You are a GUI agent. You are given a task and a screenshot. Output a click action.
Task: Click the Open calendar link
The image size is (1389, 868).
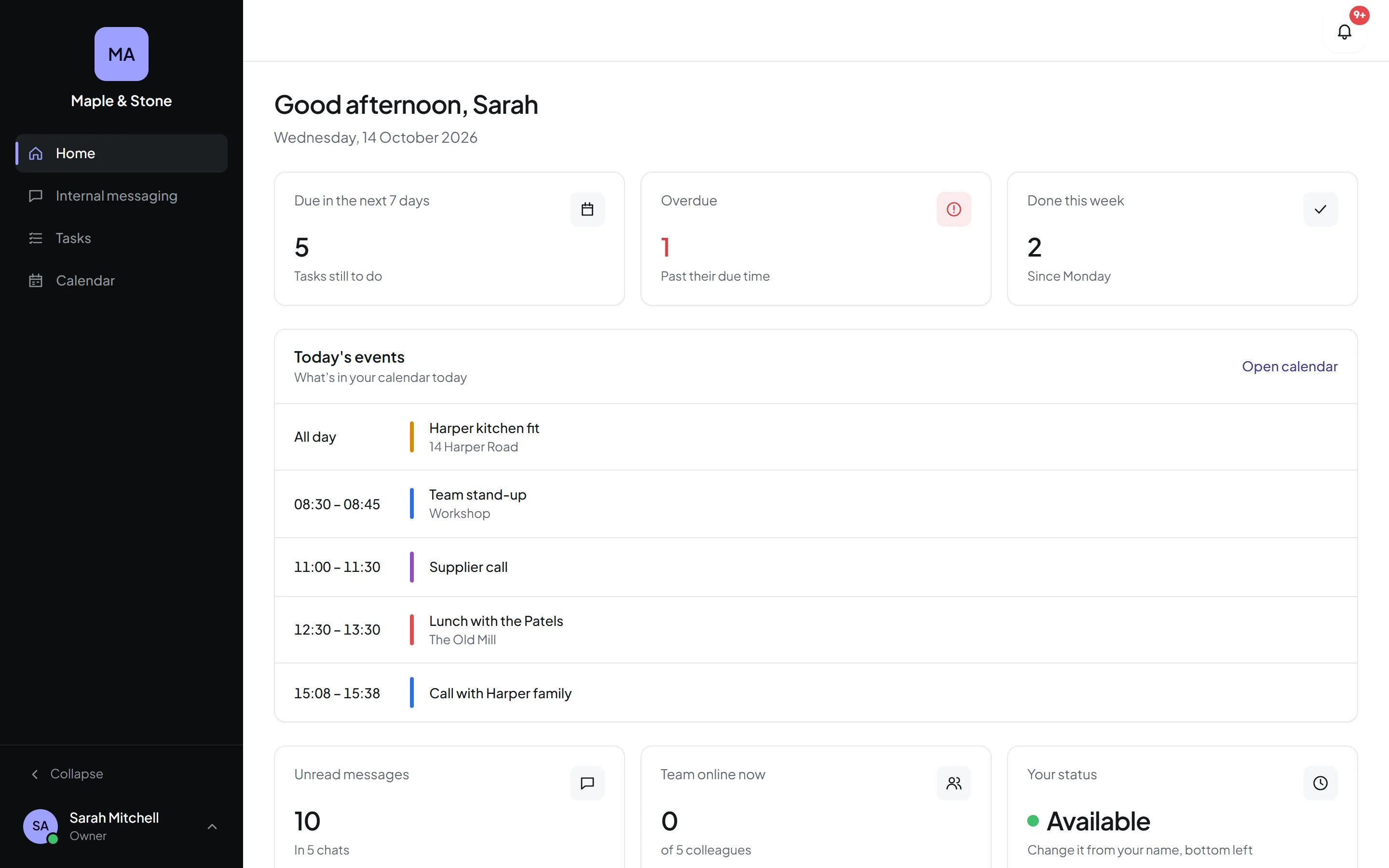[1289, 366]
